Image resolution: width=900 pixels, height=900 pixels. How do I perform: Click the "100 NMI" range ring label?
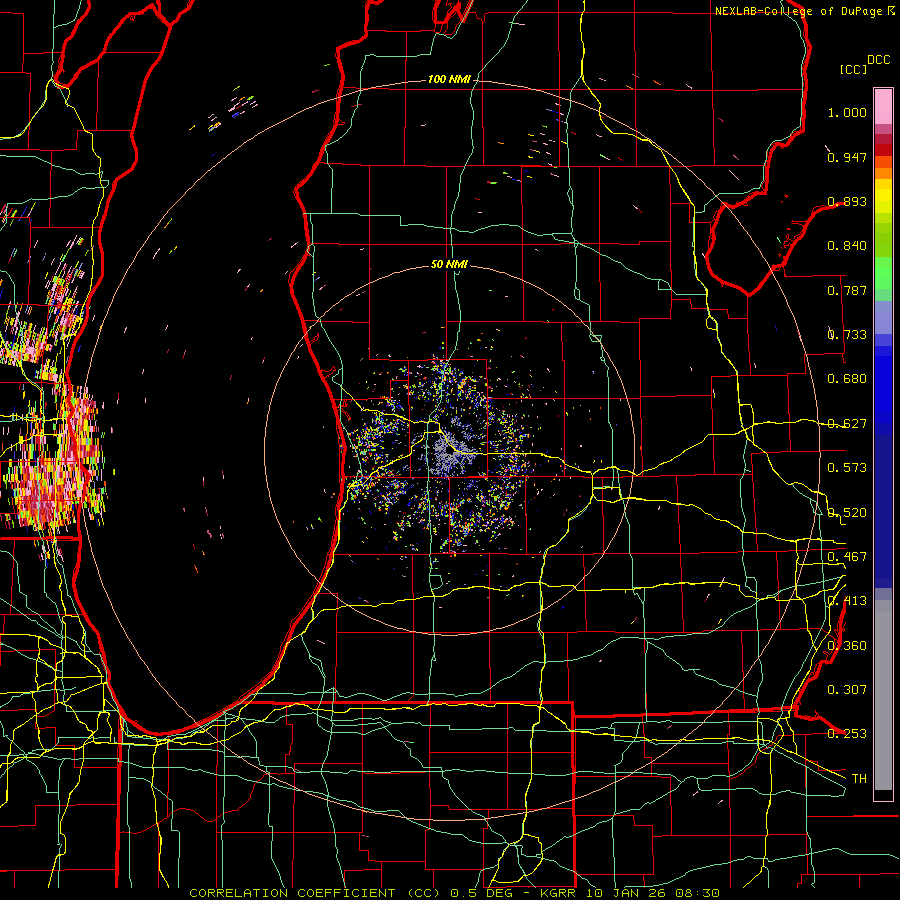449,79
